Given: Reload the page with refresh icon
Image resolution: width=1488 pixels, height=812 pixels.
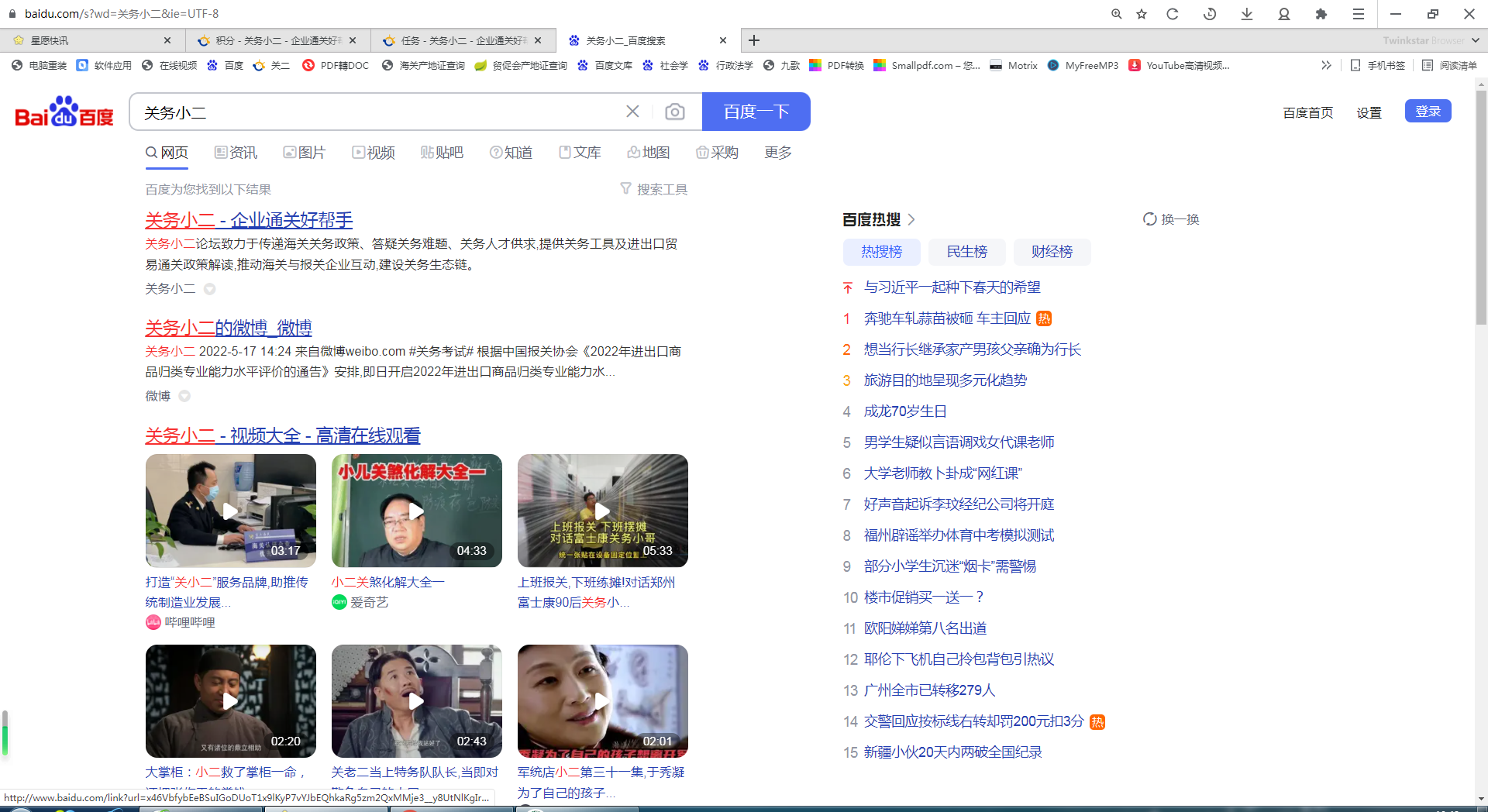Looking at the screenshot, I should pos(1173,14).
